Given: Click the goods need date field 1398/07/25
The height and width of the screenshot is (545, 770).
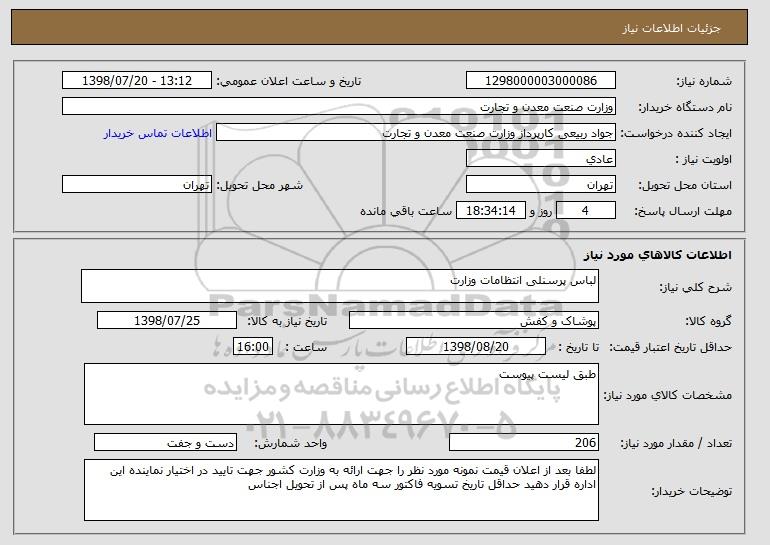Looking at the screenshot, I should (167, 321).
